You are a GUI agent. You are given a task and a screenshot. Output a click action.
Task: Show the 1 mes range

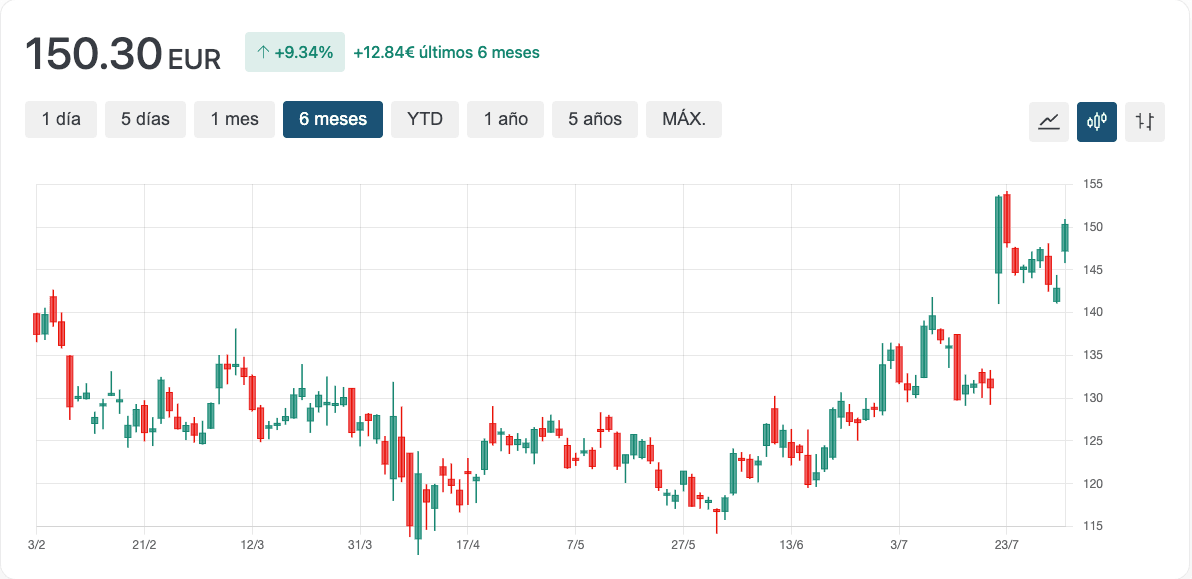point(234,119)
